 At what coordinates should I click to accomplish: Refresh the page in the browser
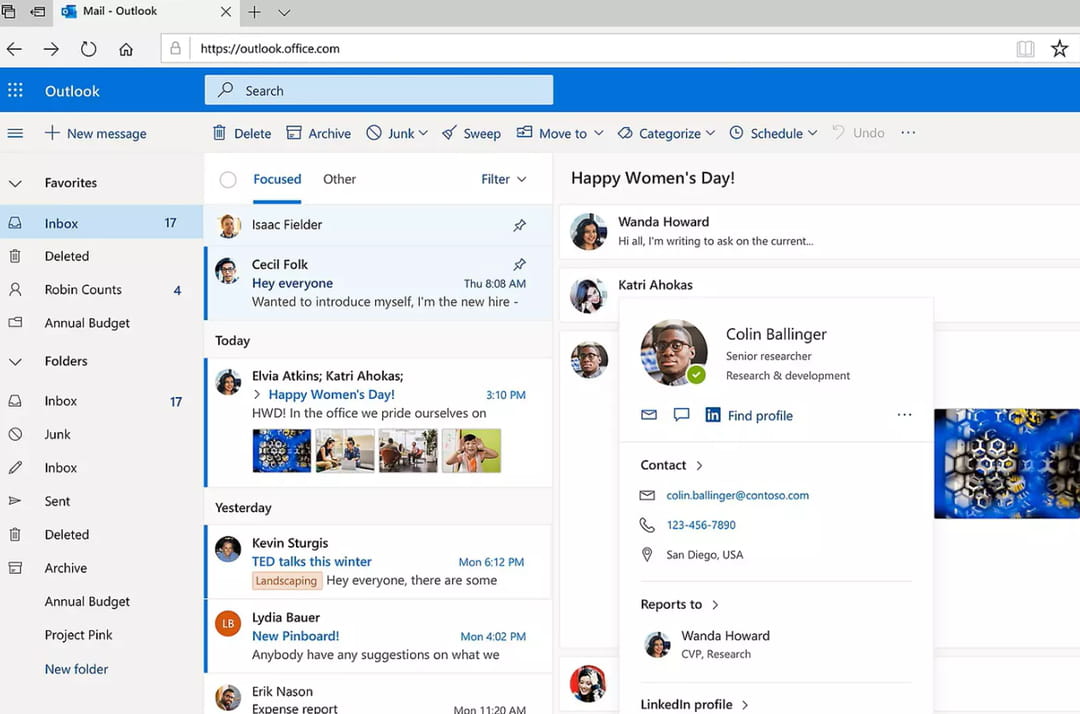pyautogui.click(x=89, y=49)
